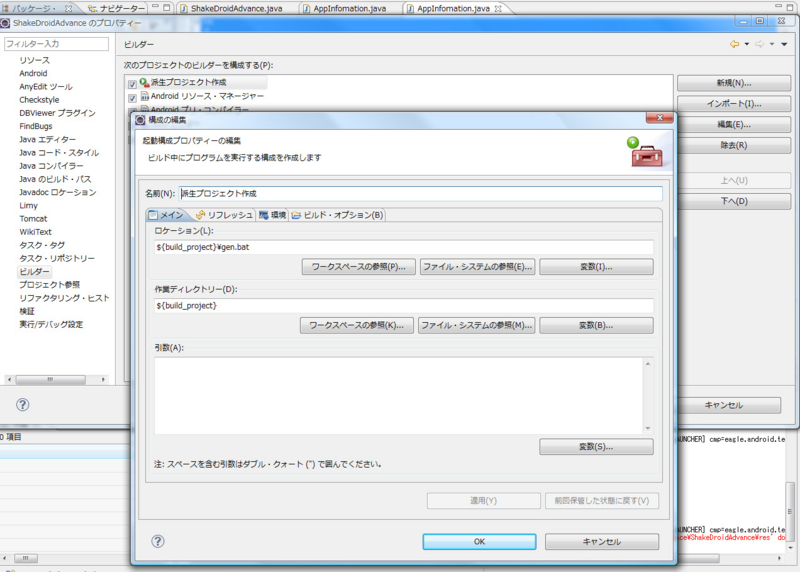Select FindBugs in properties tree
This screenshot has height=572, width=800.
36,127
